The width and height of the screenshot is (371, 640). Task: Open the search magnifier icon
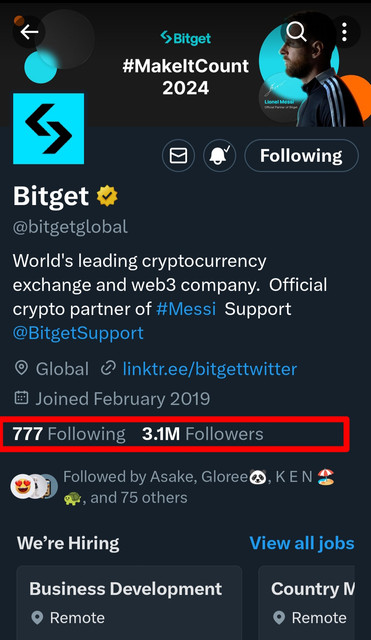click(296, 31)
